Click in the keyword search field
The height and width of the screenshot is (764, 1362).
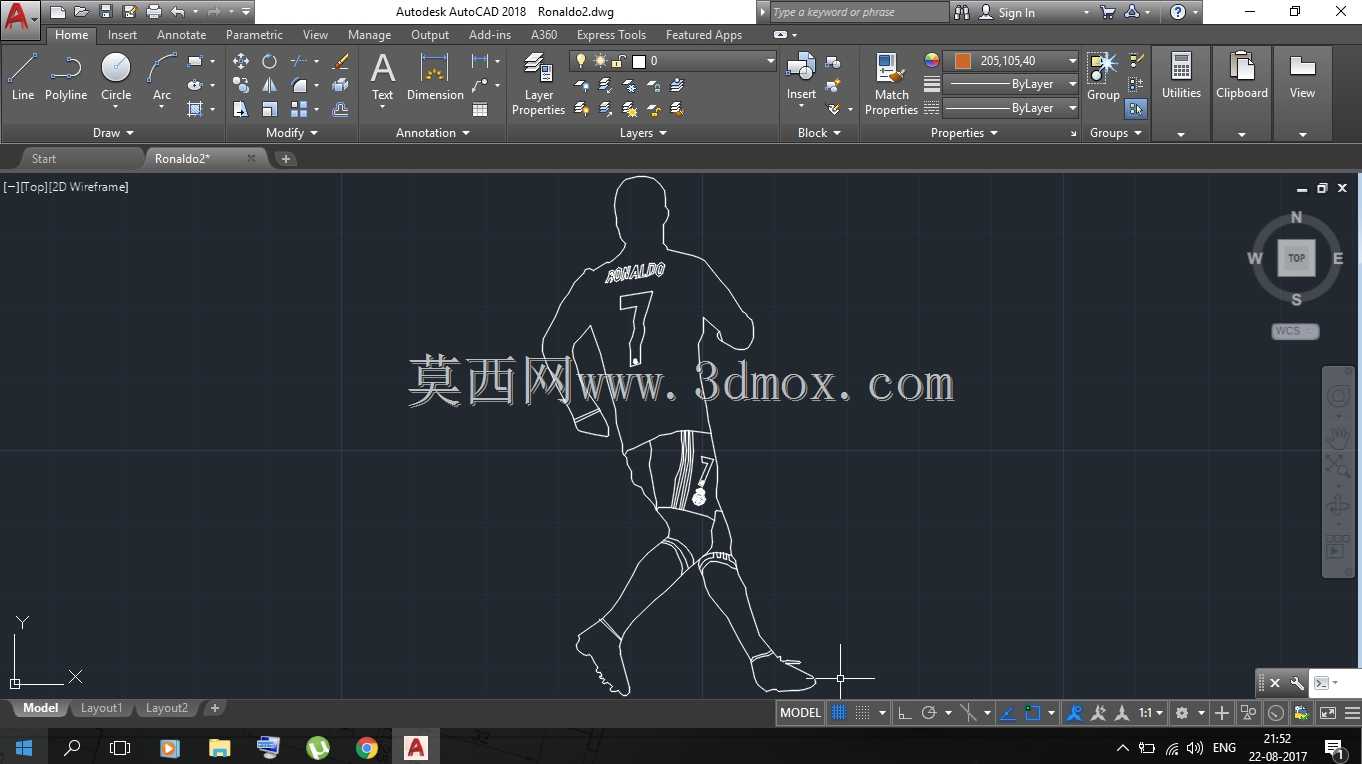(858, 12)
